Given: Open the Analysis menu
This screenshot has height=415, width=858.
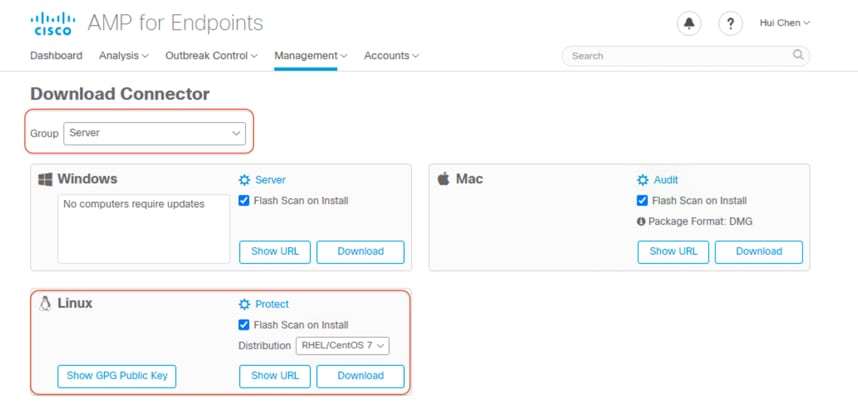Looking at the screenshot, I should pos(124,55).
